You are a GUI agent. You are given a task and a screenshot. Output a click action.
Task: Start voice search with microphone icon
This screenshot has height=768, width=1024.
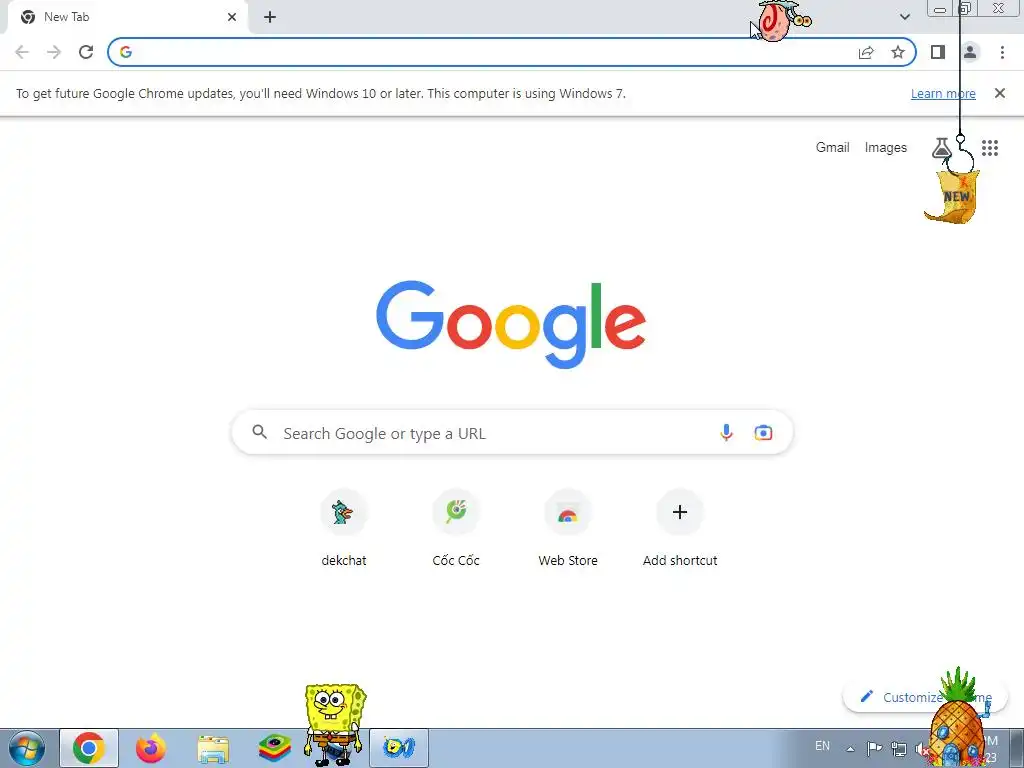(726, 432)
